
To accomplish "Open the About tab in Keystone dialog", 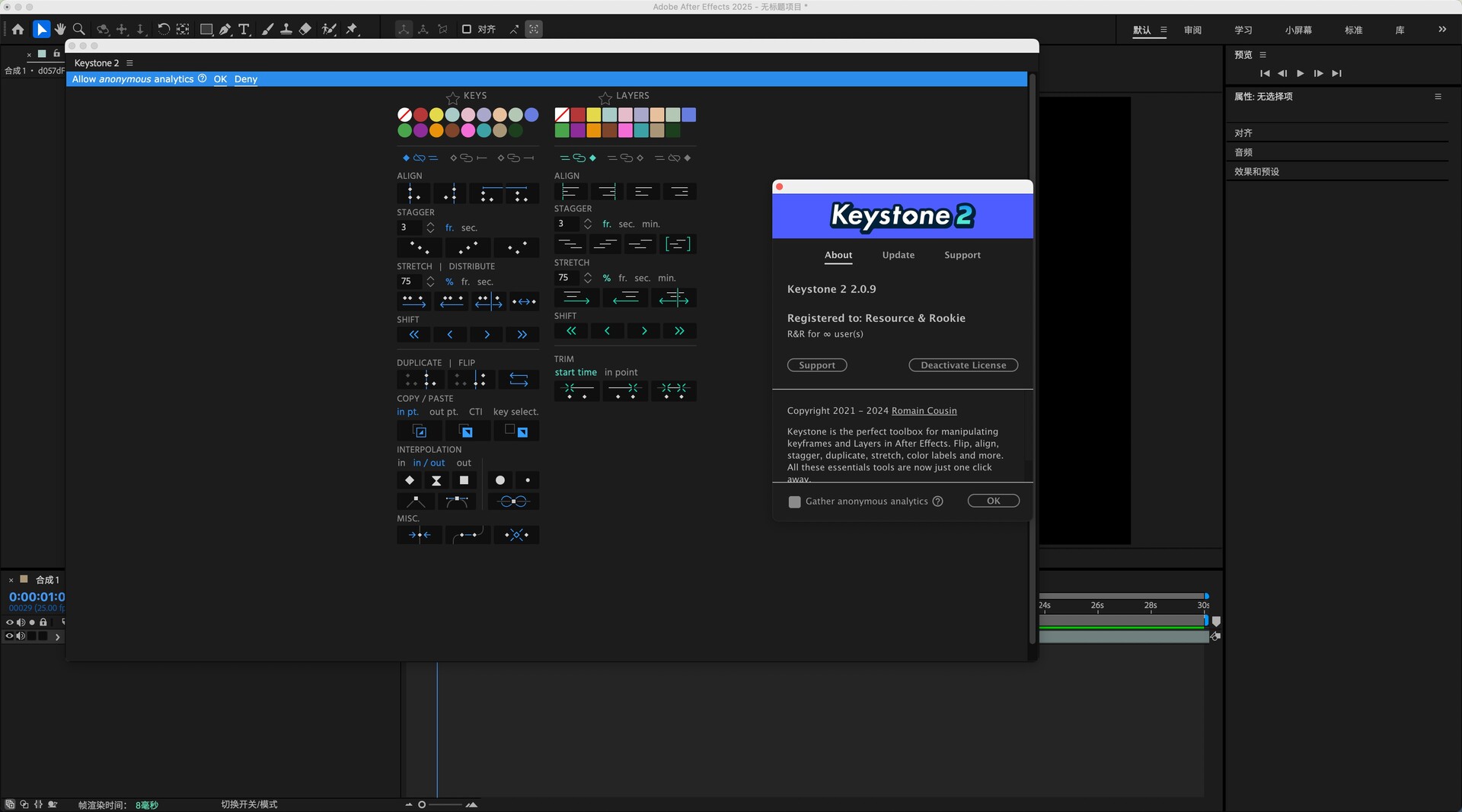I will tap(838, 255).
